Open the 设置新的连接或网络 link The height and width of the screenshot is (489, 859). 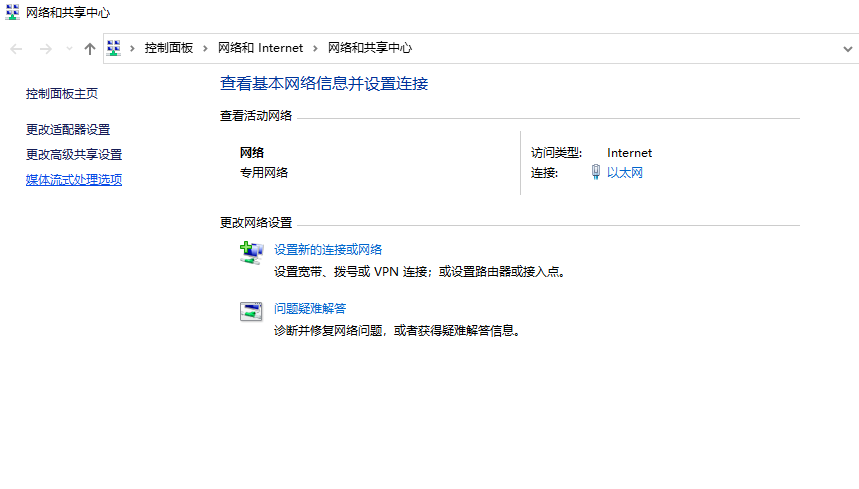pos(328,250)
